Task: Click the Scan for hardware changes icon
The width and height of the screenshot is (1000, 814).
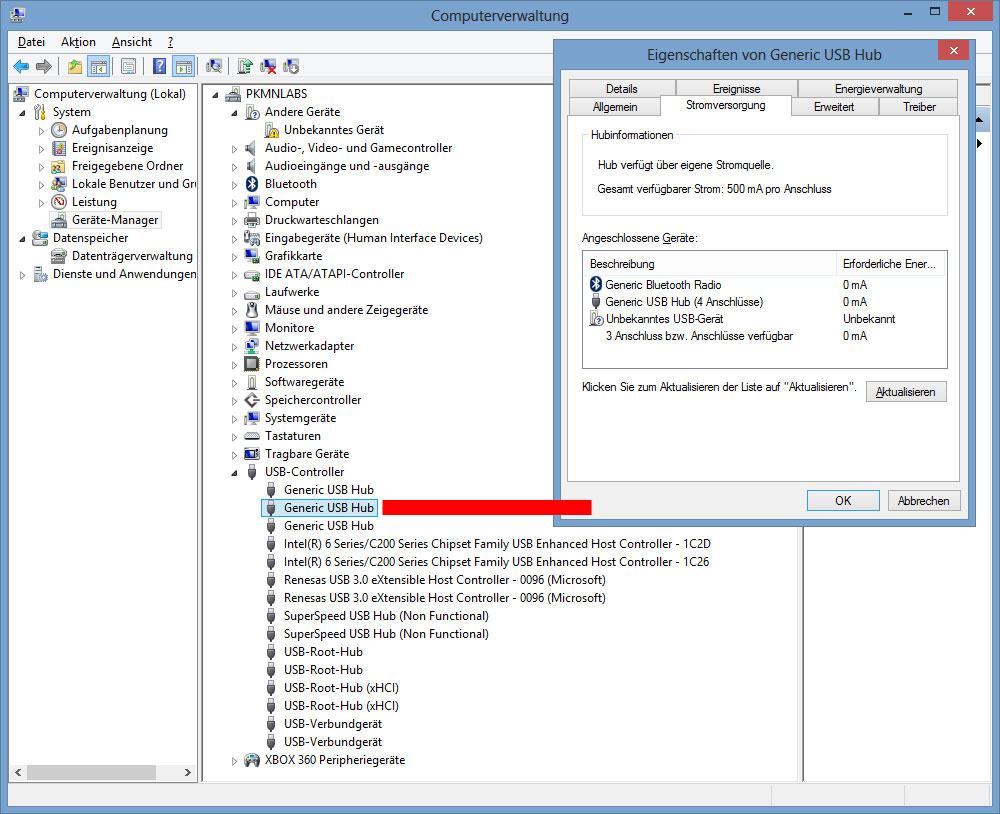Action: pyautogui.click(x=214, y=66)
